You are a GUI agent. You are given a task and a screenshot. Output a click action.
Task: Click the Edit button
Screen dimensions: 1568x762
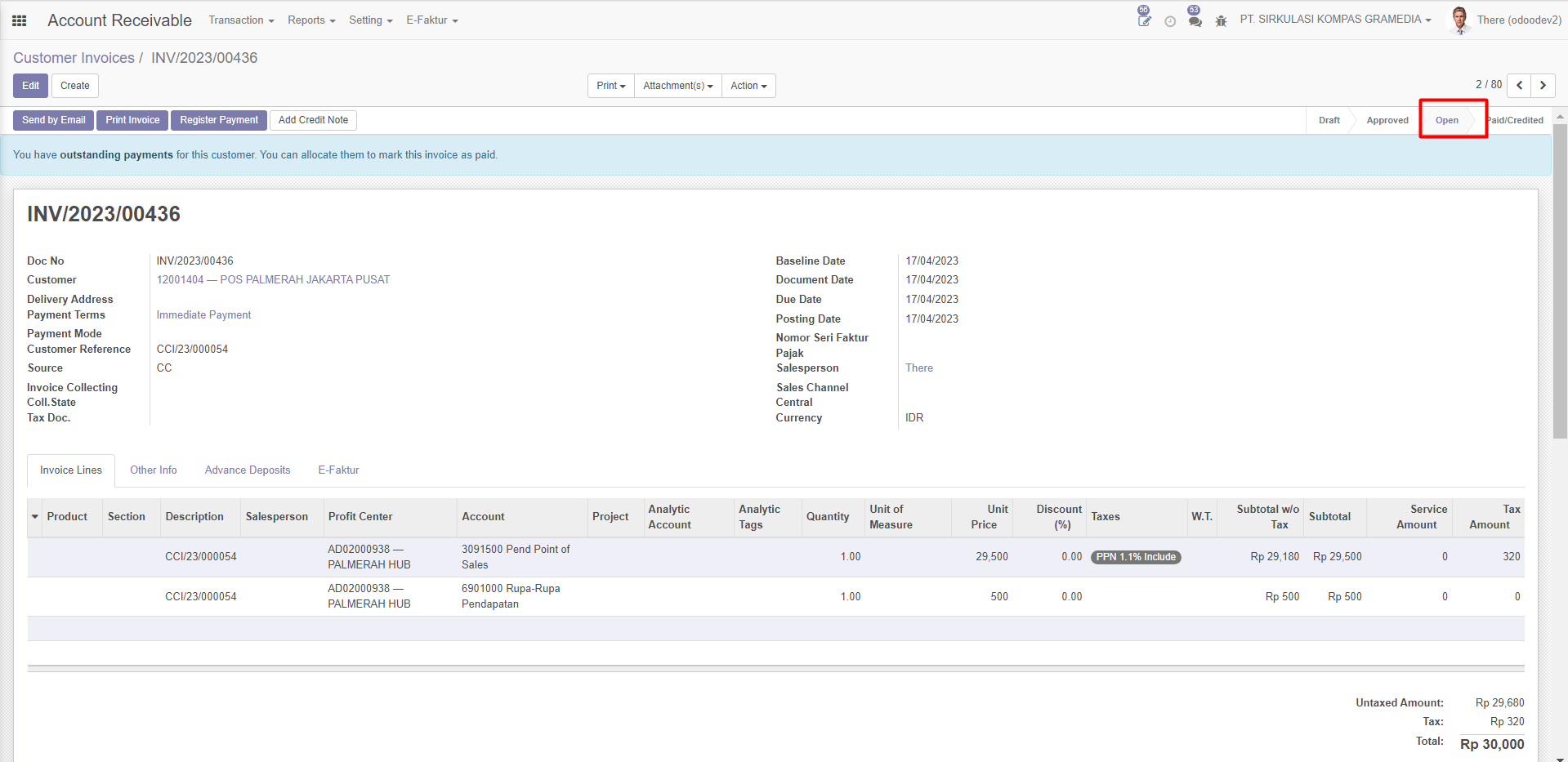31,86
